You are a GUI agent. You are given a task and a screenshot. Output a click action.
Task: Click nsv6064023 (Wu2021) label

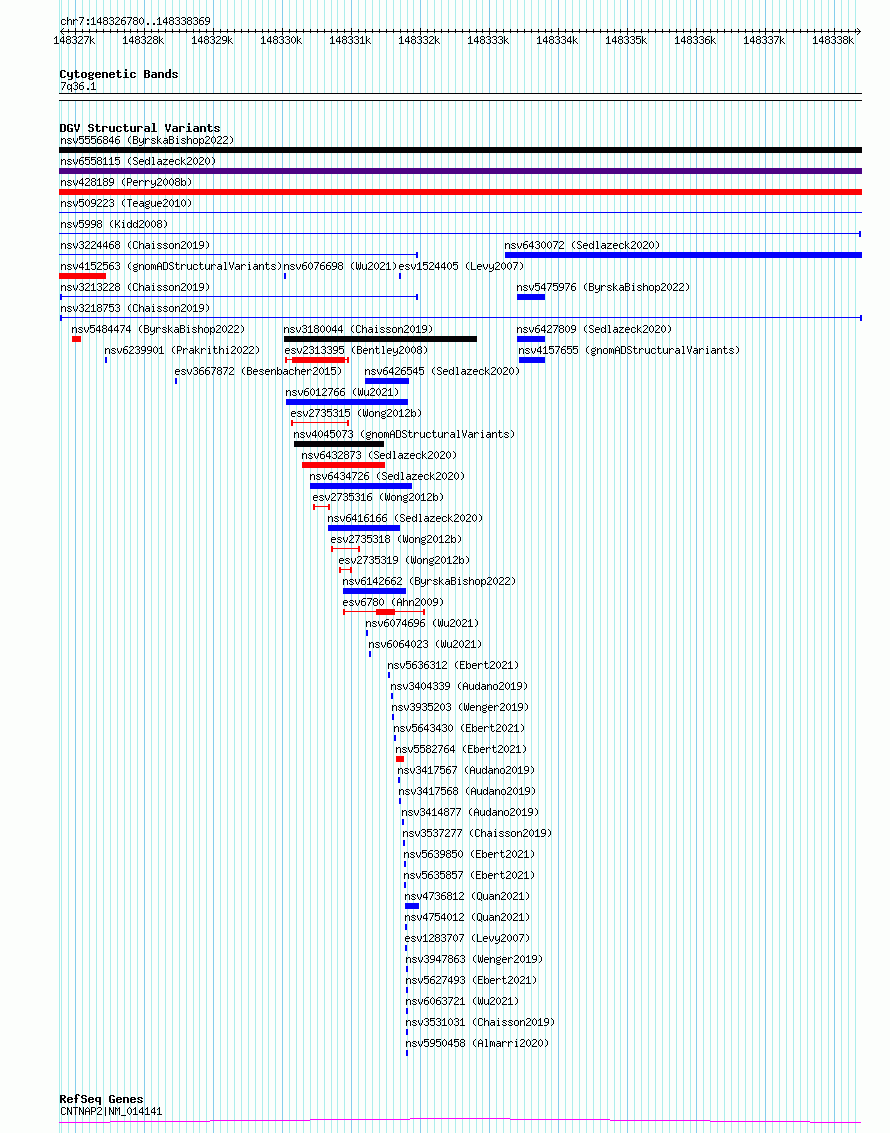coord(425,643)
